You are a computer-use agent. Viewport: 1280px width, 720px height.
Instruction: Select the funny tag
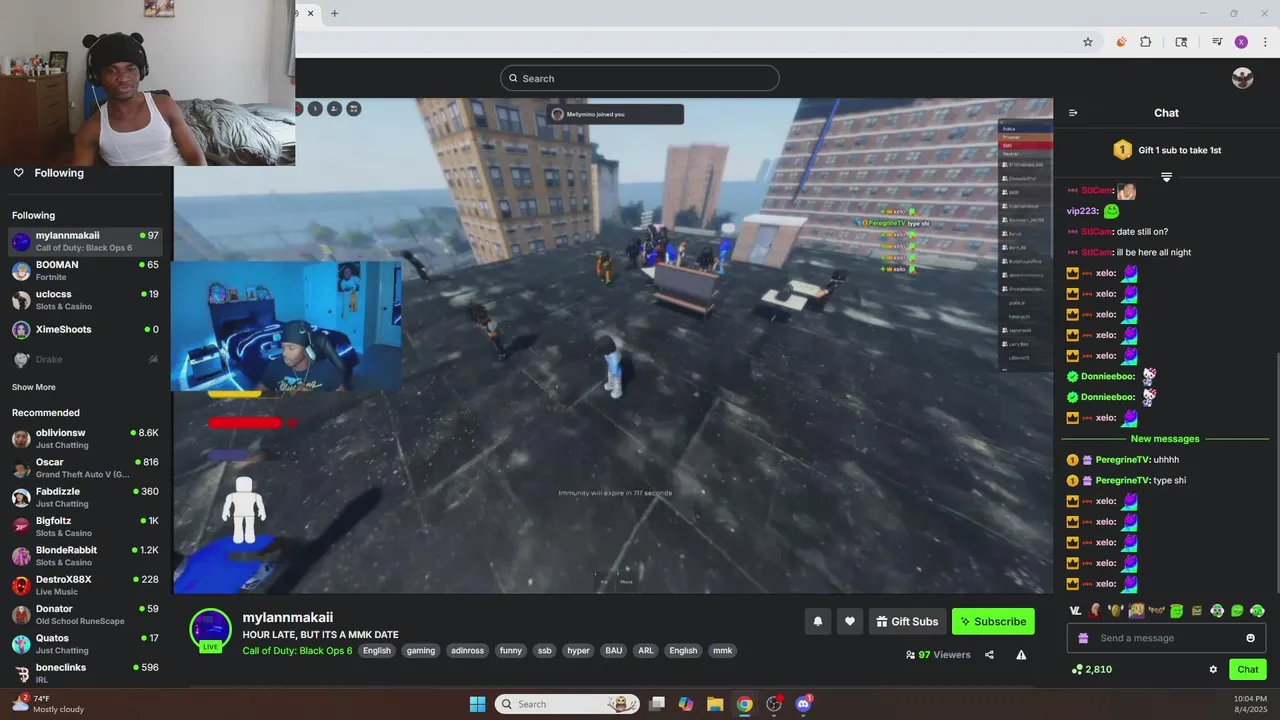point(511,650)
